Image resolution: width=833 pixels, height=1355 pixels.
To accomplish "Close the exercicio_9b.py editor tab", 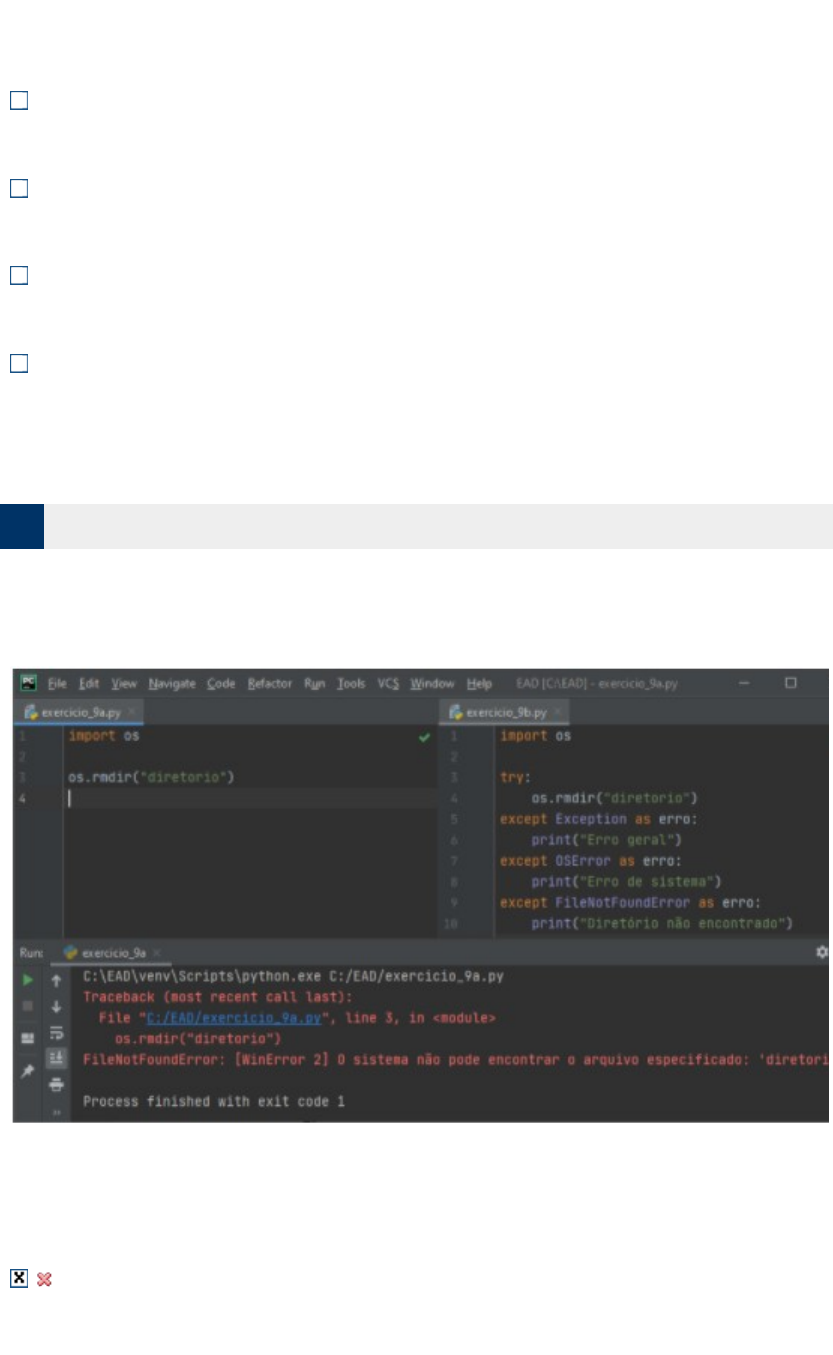I will click(x=558, y=713).
